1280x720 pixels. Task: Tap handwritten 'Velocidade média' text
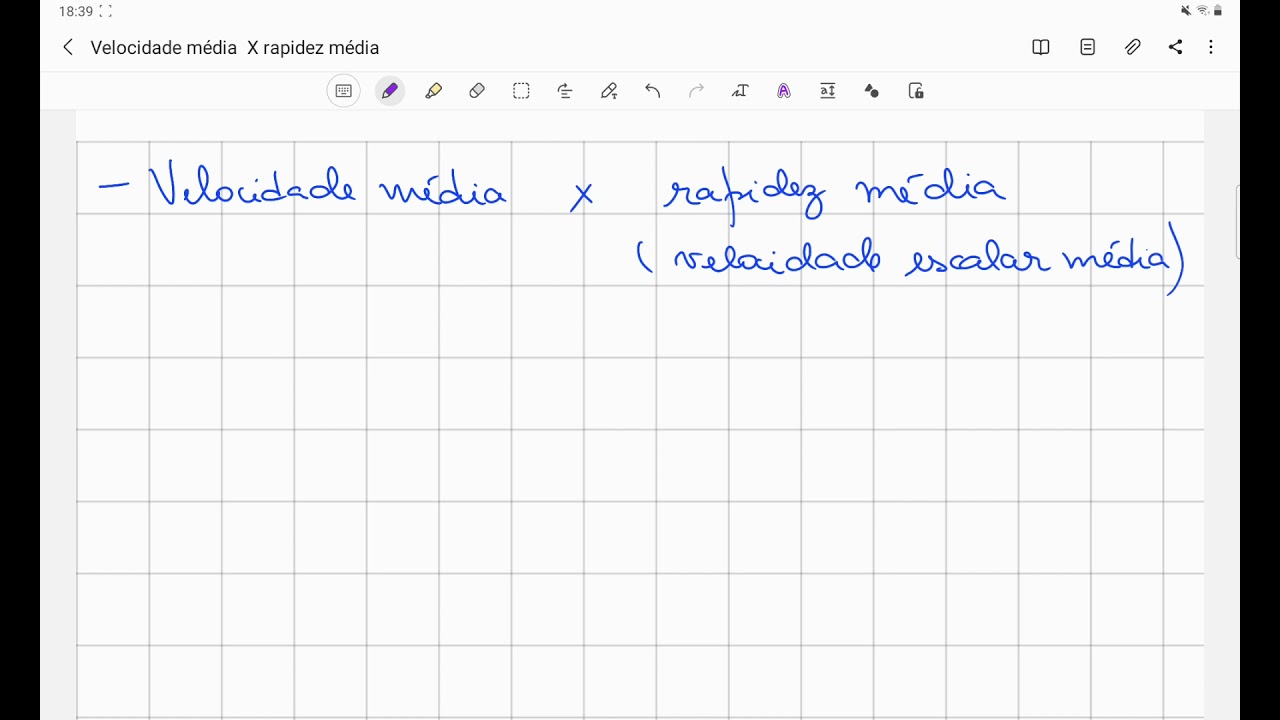pyautogui.click(x=327, y=186)
